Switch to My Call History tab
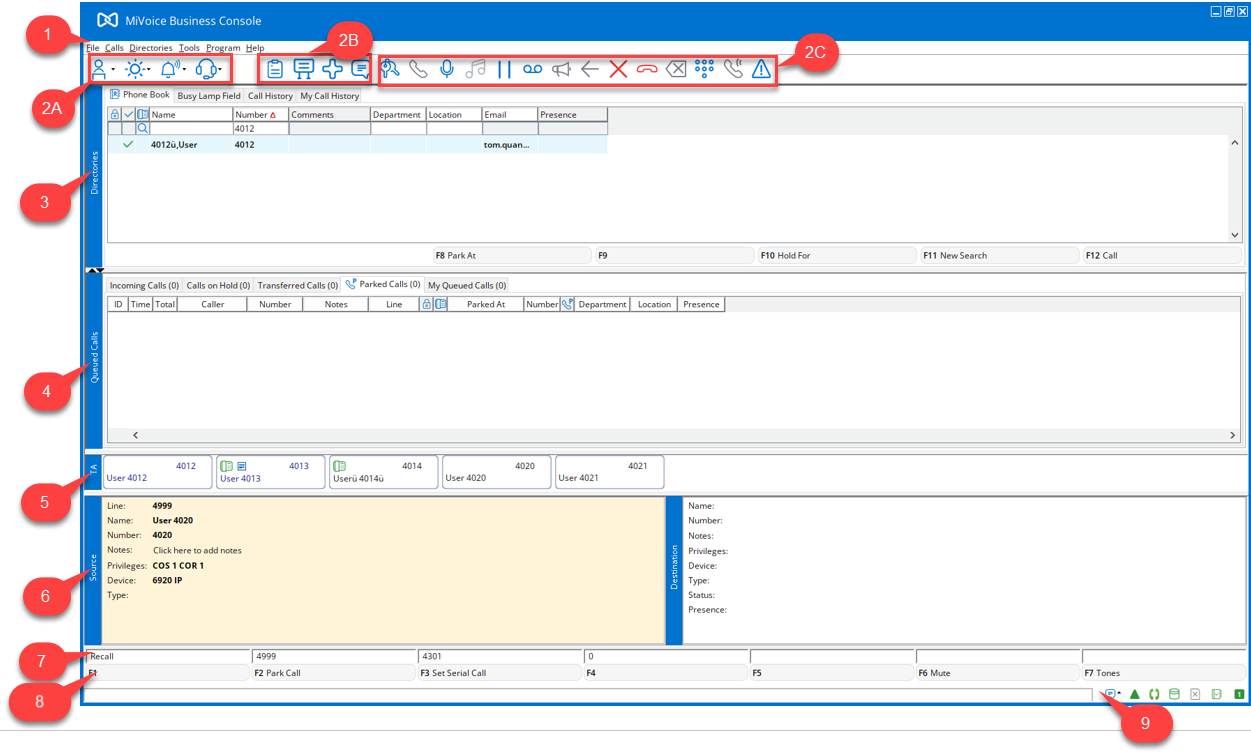The width and height of the screenshot is (1251, 754). pos(329,96)
